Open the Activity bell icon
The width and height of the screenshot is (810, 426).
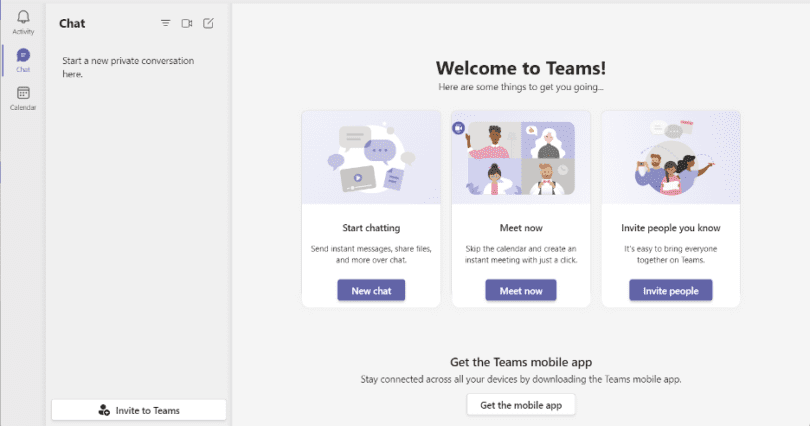click(23, 17)
